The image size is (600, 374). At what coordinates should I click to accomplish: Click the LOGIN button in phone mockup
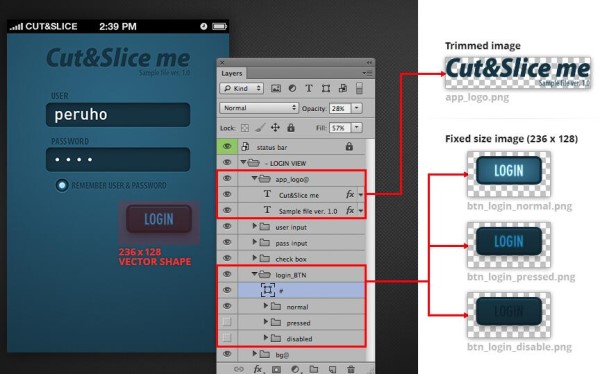159,219
